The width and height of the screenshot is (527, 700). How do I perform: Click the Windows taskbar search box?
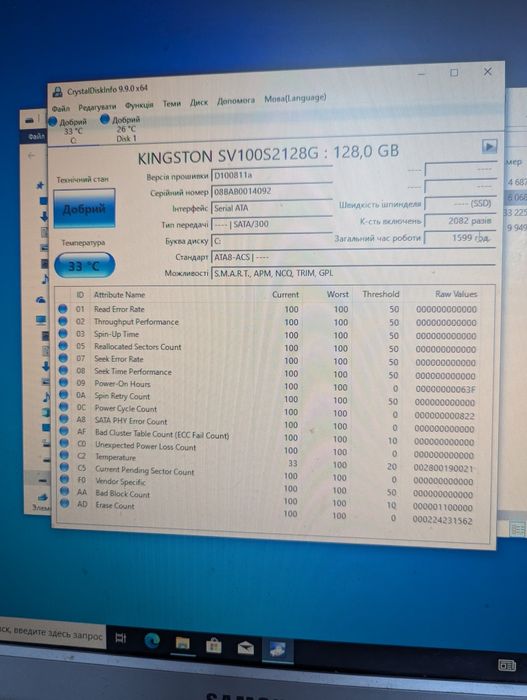(x=53, y=633)
